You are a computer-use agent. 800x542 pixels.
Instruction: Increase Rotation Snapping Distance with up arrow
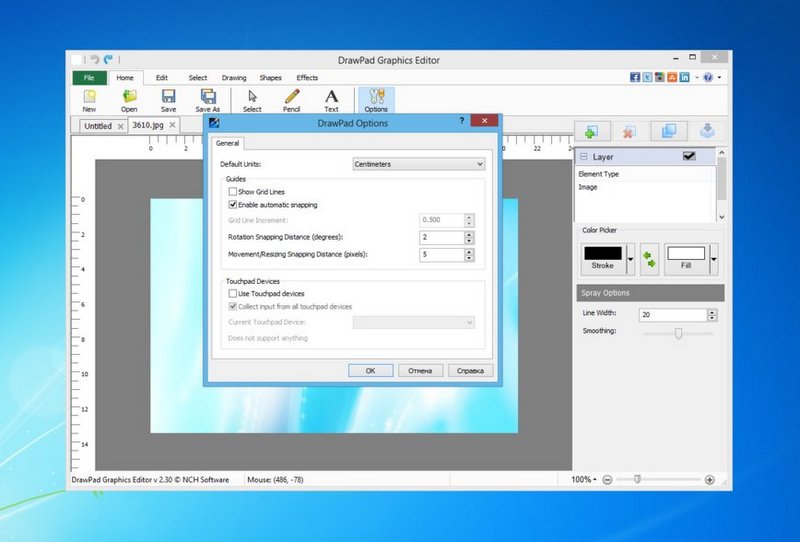(469, 234)
